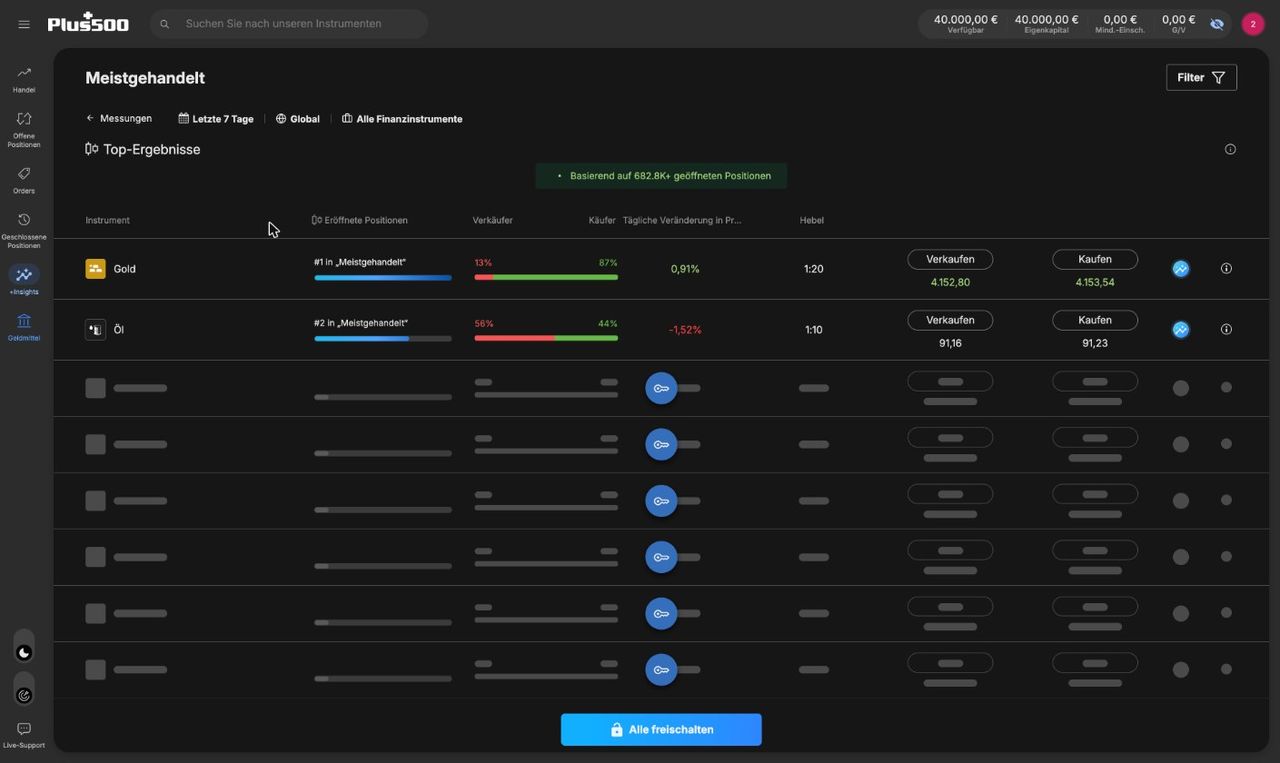This screenshot has height=763, width=1280.
Task: Open Orders in sidebar
Action: (x=24, y=180)
